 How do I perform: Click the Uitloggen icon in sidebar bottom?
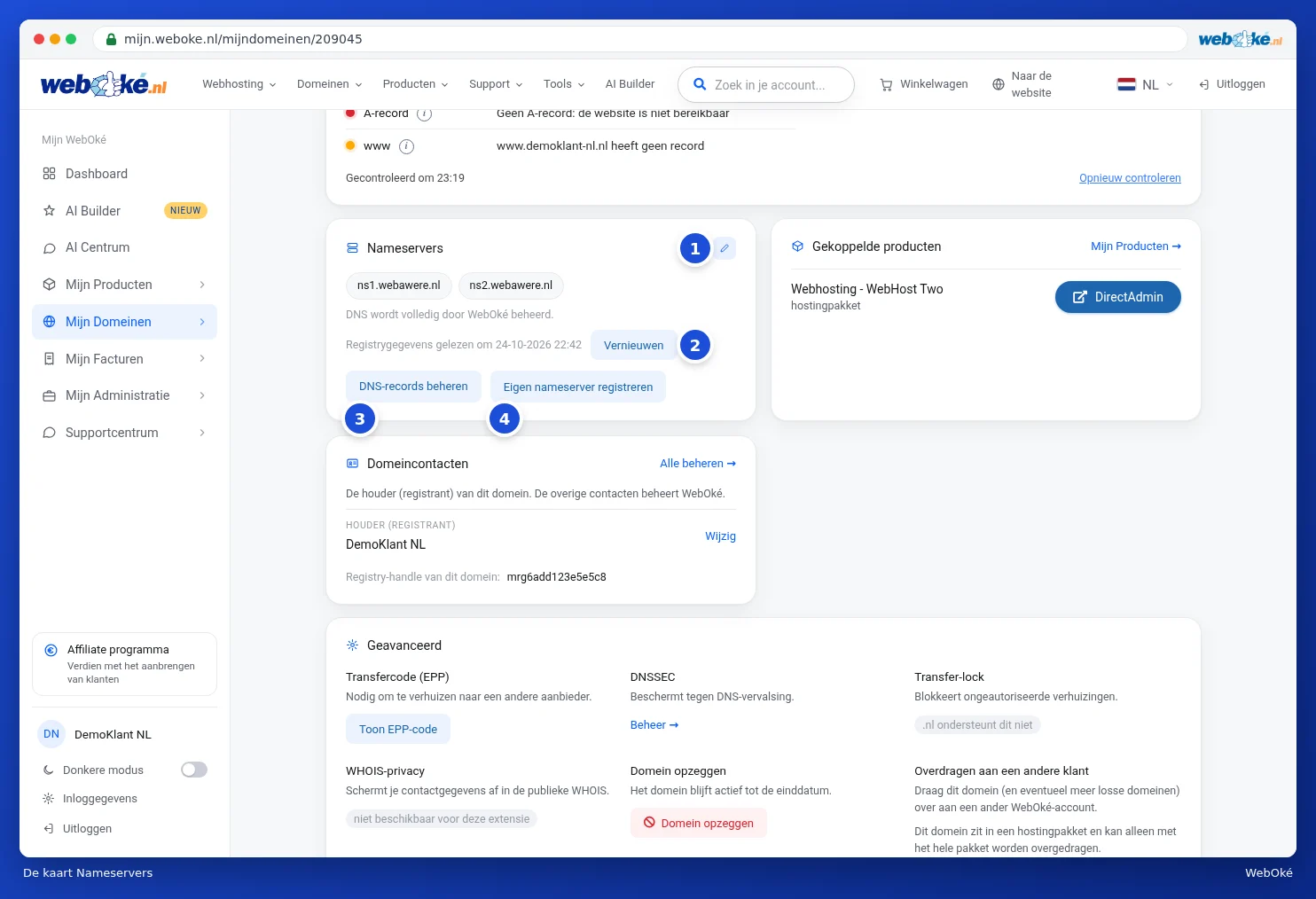click(48, 829)
